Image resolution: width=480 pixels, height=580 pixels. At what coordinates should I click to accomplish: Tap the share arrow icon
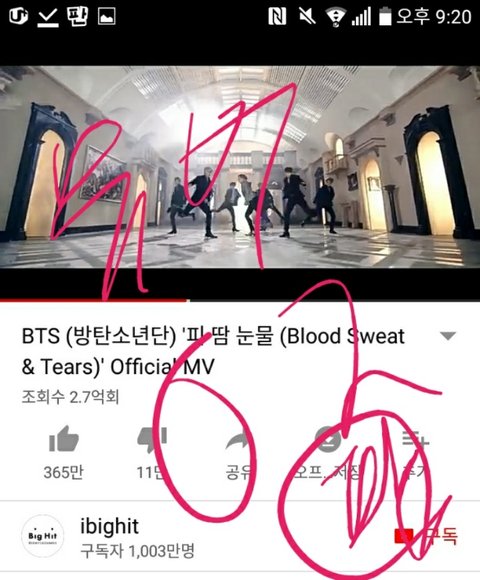[239, 440]
